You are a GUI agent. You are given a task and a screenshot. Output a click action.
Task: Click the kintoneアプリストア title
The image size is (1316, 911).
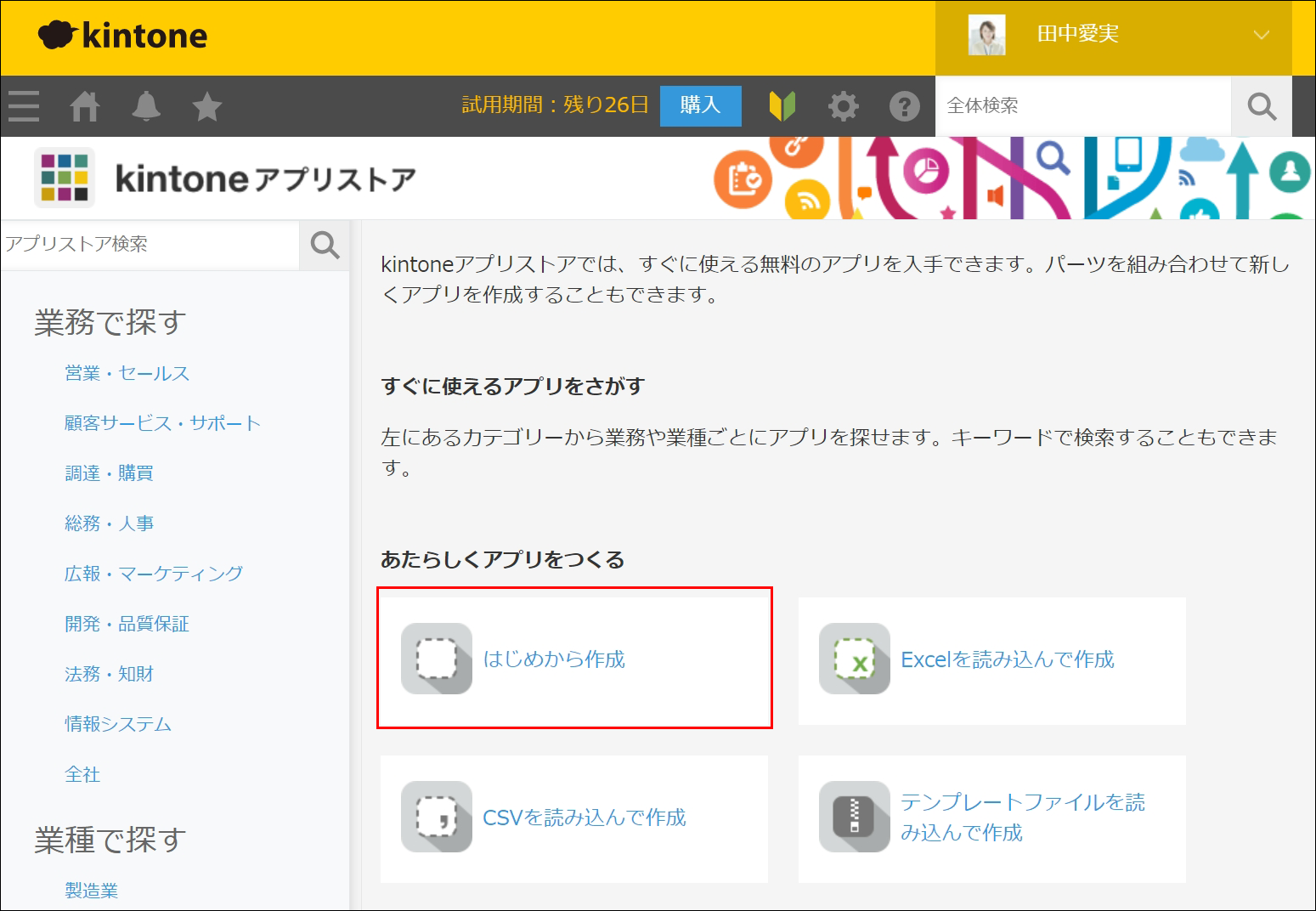tap(265, 179)
